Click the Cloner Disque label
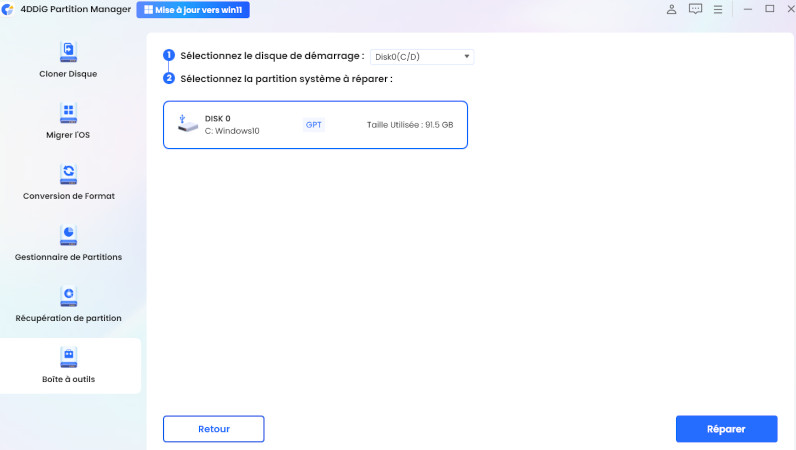 [x=68, y=74]
